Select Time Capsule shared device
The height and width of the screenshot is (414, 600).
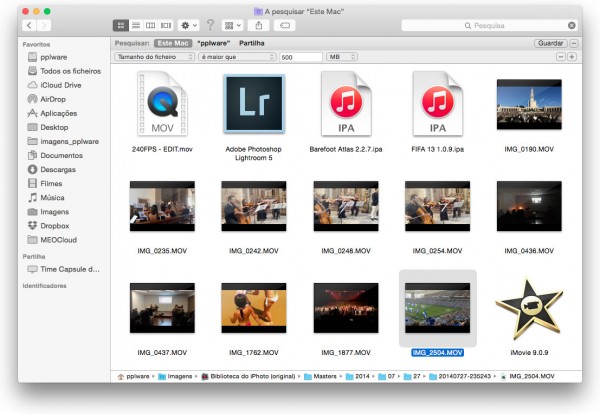click(64, 269)
